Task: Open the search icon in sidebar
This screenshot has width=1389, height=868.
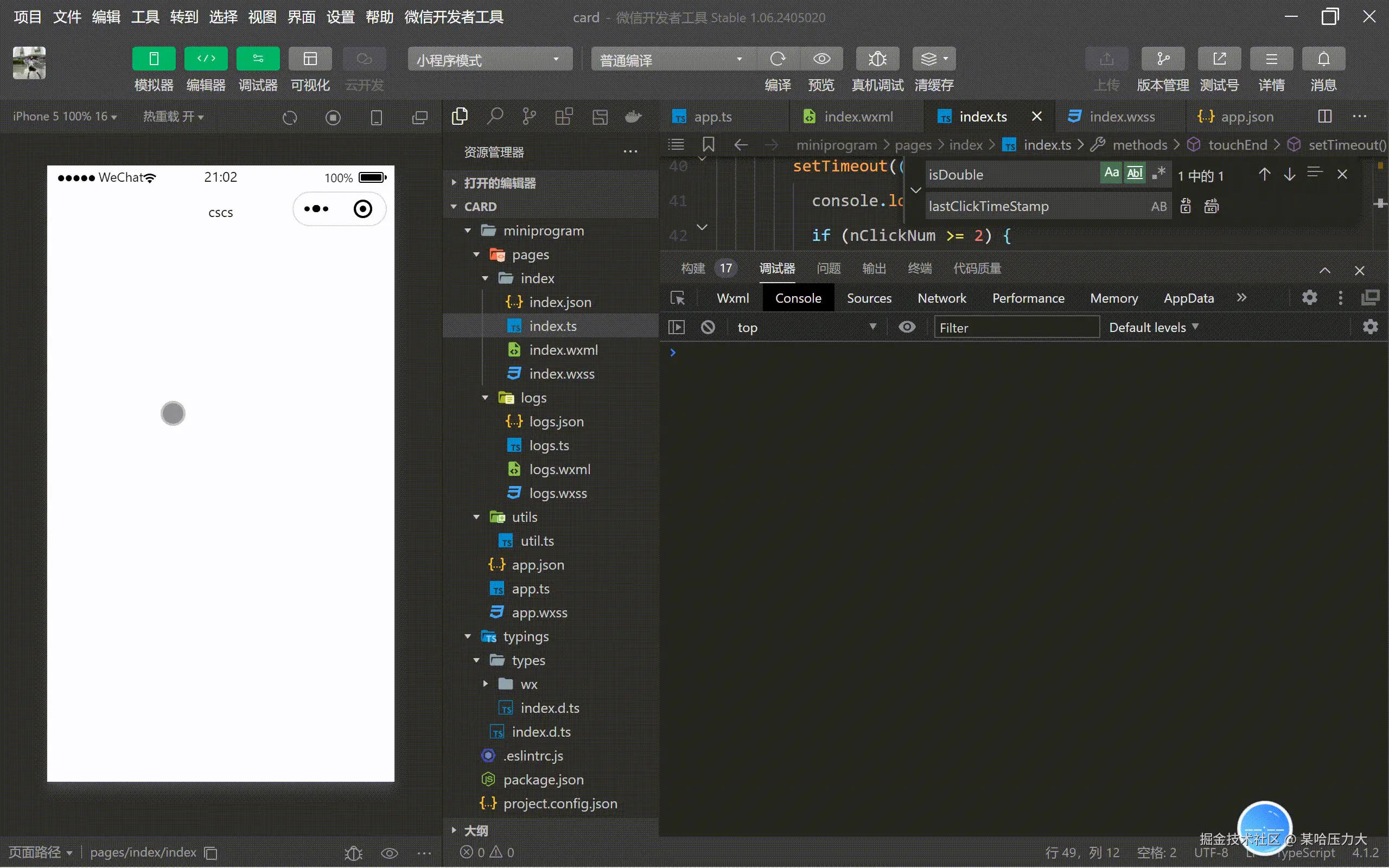Action: (x=495, y=117)
